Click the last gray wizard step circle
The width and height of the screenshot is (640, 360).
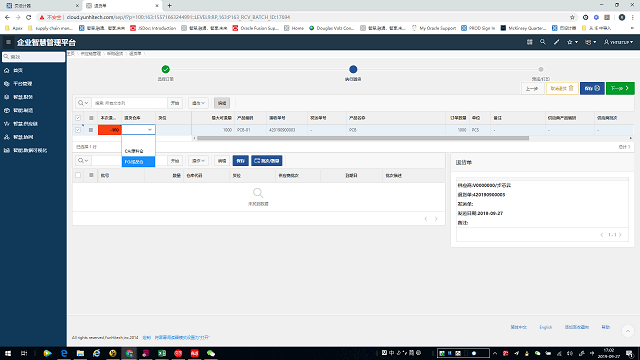[541, 69]
